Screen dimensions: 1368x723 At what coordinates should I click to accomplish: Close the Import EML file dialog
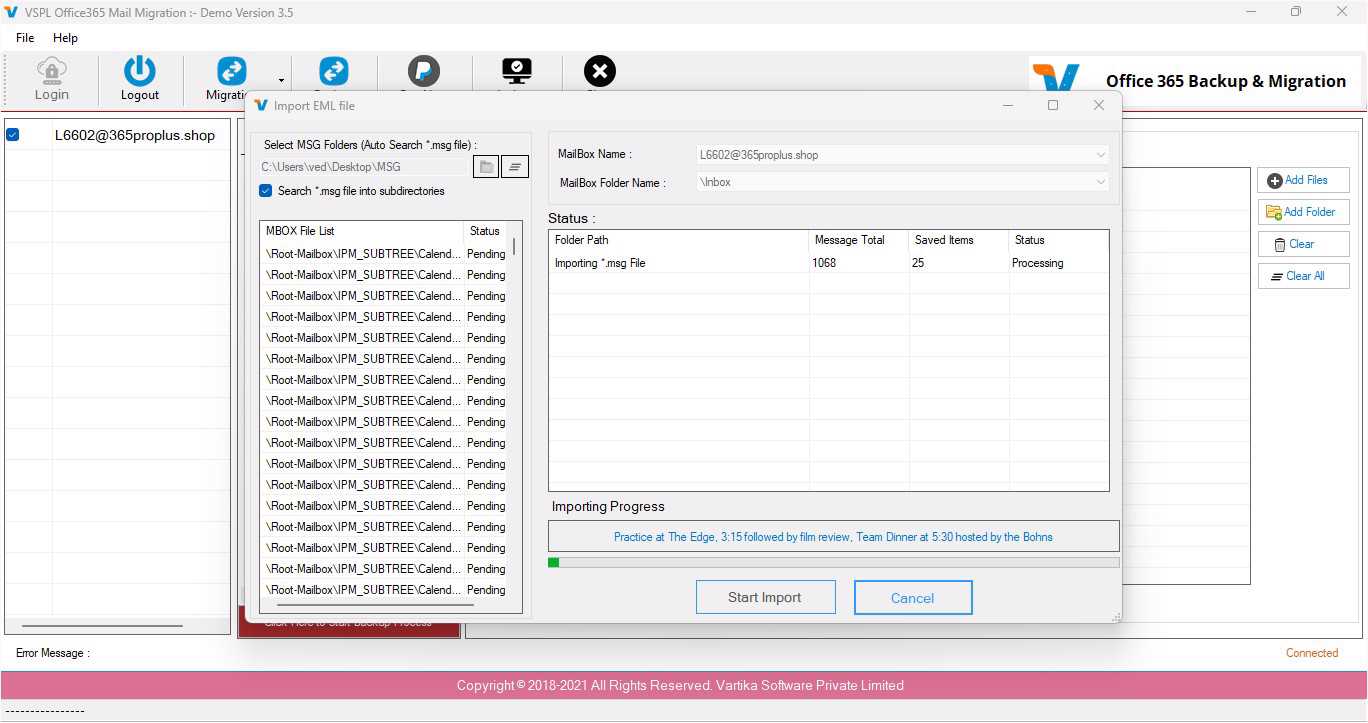[x=1099, y=105]
